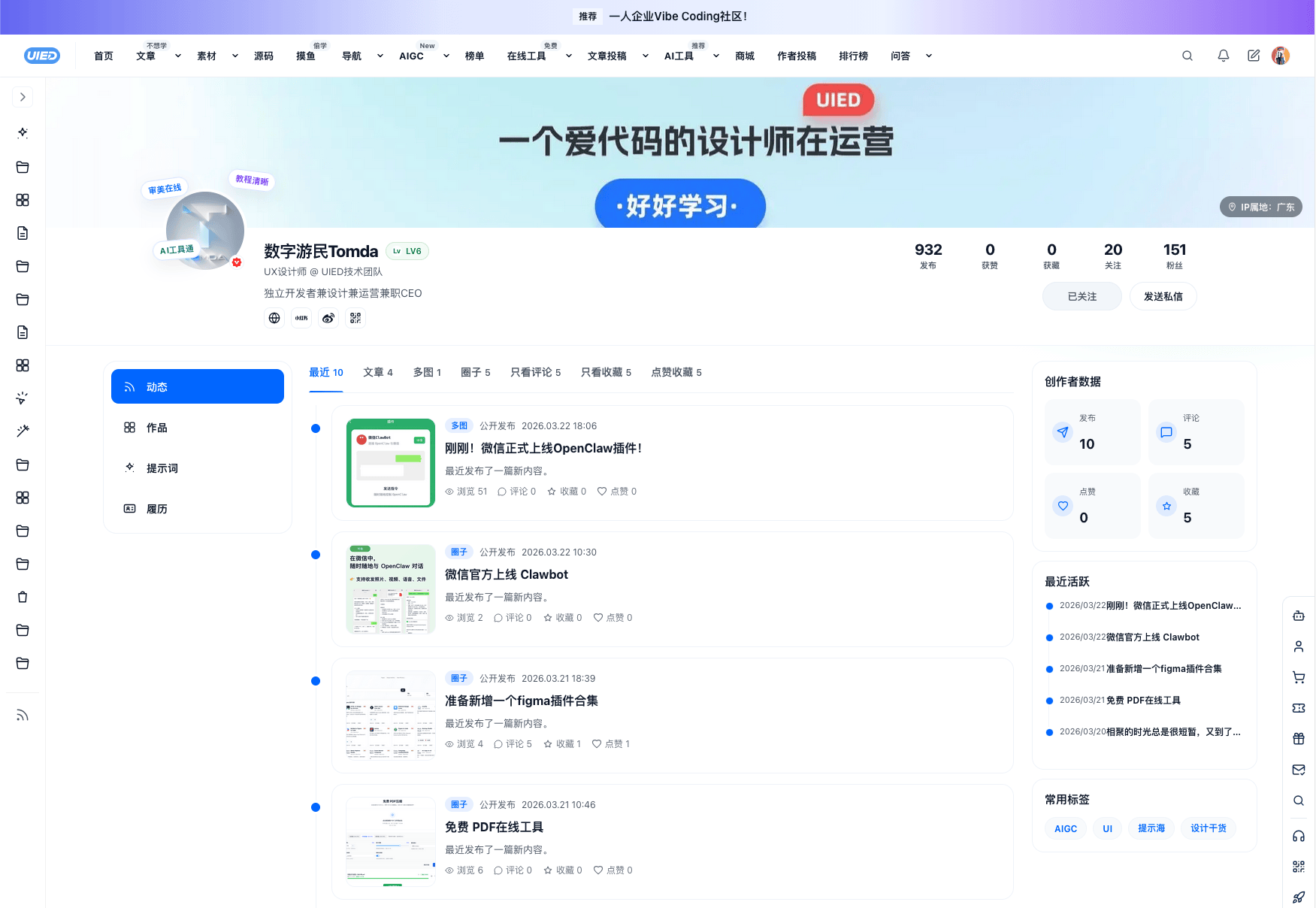Image resolution: width=1316 pixels, height=908 pixels.
Task: Open the globe website icon on the profile
Action: point(274,318)
